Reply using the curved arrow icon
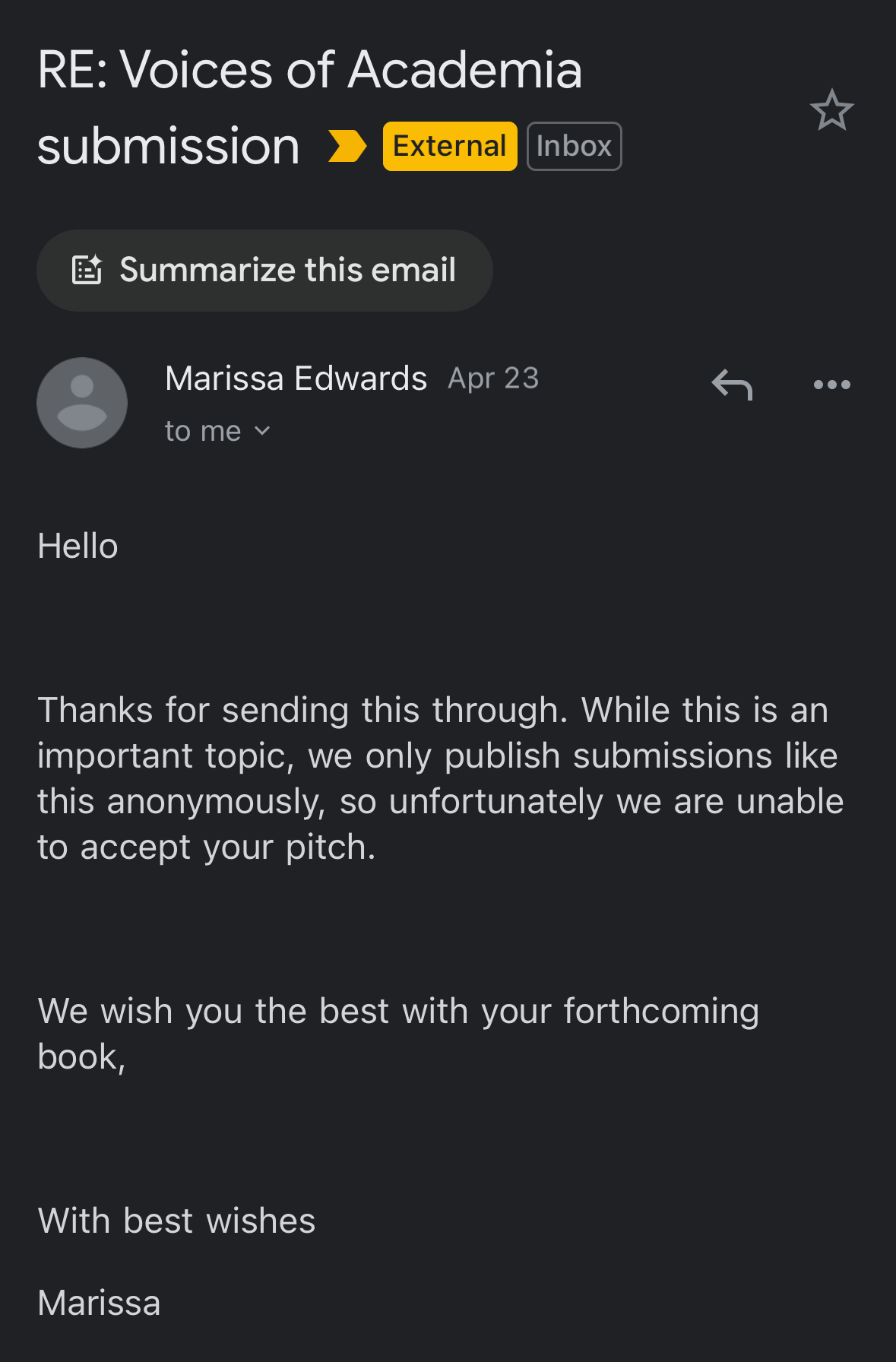The image size is (896, 1362). (732, 385)
